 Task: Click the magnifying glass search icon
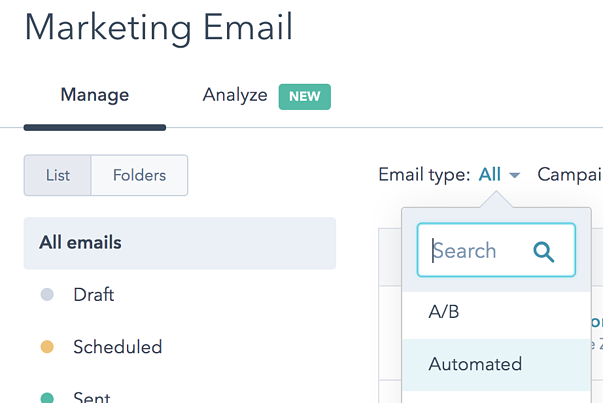point(544,251)
